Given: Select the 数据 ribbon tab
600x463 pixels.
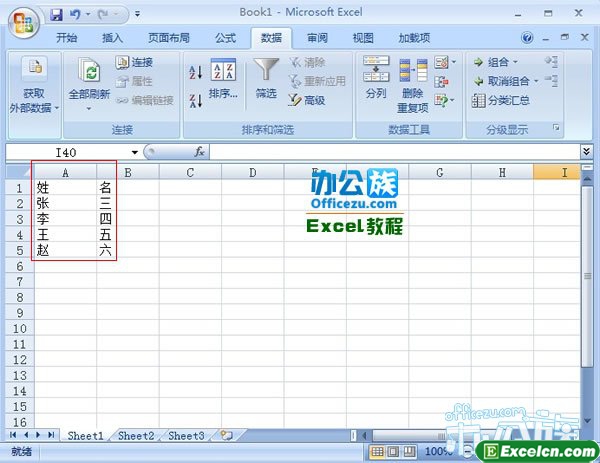Looking at the screenshot, I should (271, 38).
